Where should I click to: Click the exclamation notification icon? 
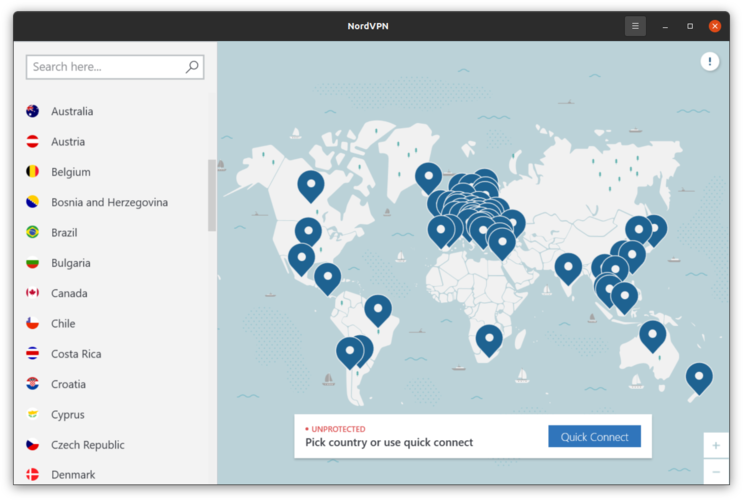[x=709, y=61]
